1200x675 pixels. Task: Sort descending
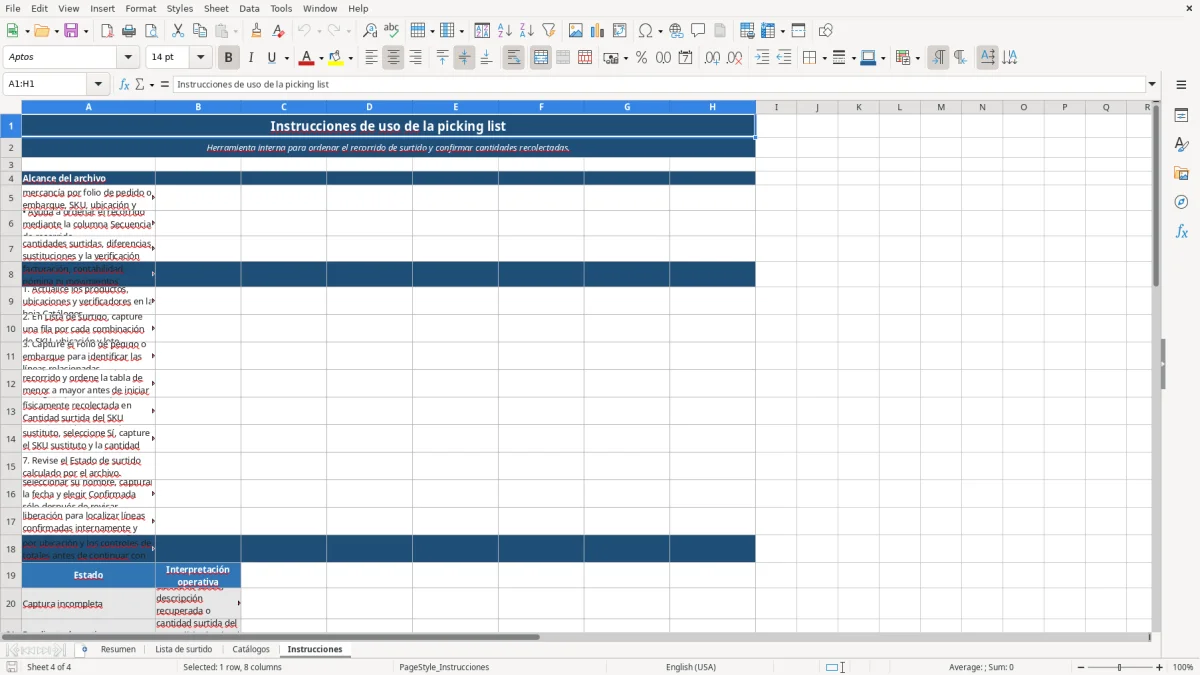(x=527, y=31)
